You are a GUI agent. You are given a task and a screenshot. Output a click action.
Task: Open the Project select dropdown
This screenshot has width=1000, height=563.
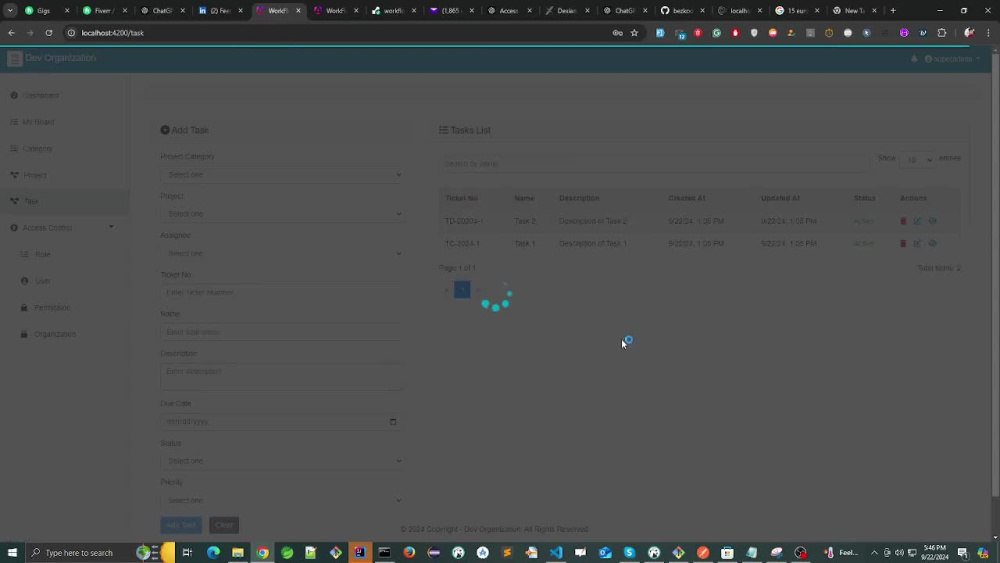click(x=281, y=214)
